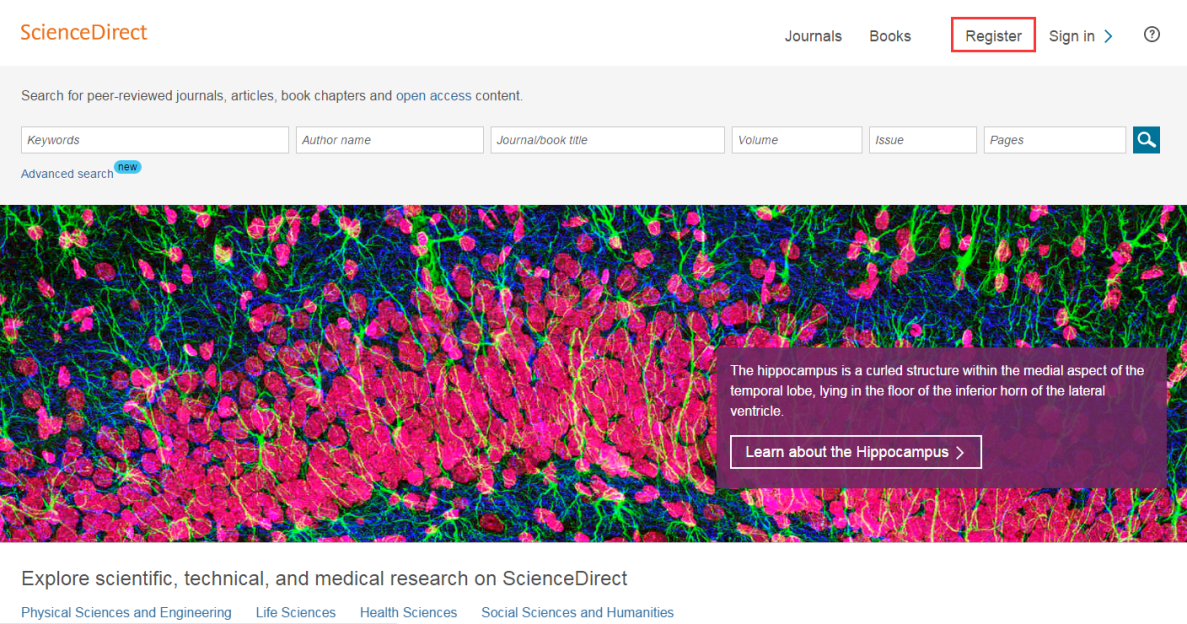Open the Books menu item

tap(889, 36)
